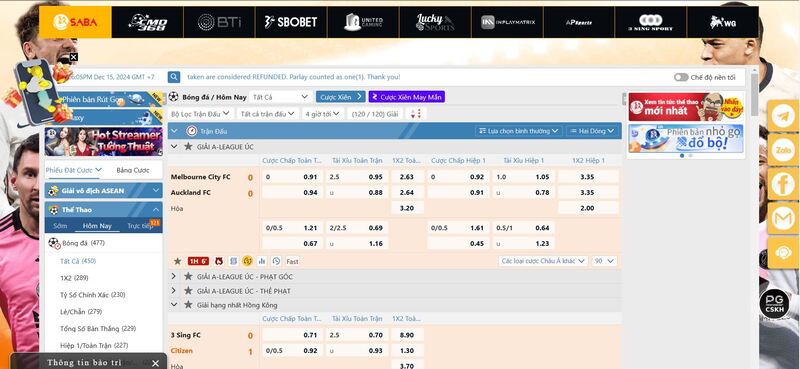Expand the GIẢI A-LEAGUE ÚC - PHẠT GÓC row
The height and width of the screenshot is (369, 800).
point(173,276)
